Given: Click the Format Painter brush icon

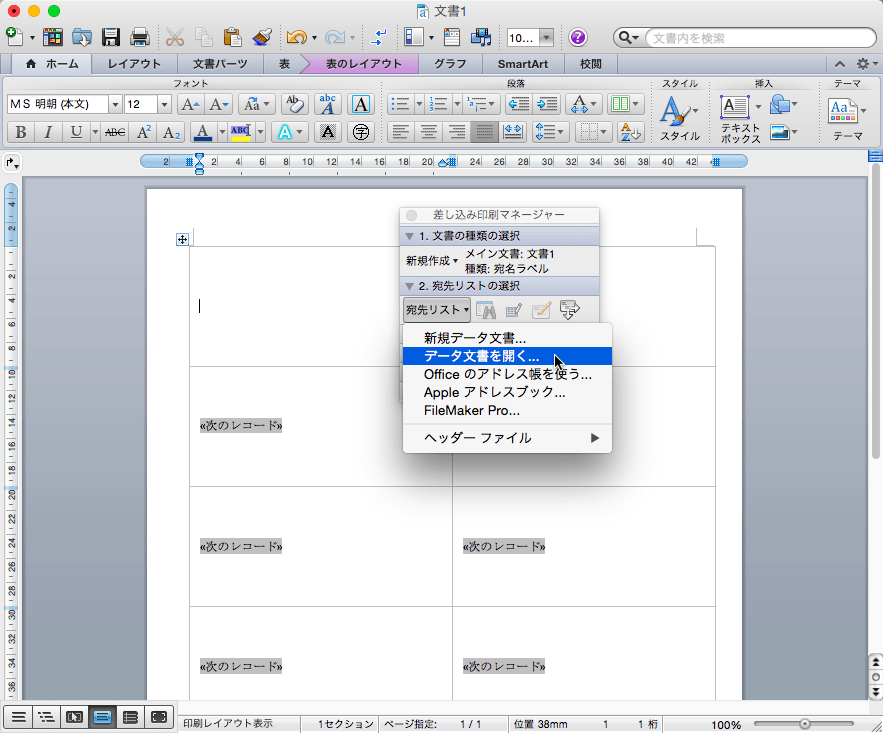Looking at the screenshot, I should (x=262, y=38).
